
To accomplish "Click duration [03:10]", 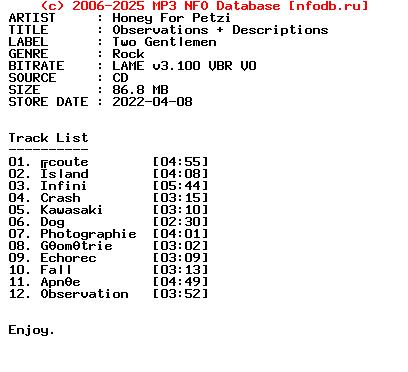I will pos(180,210).
